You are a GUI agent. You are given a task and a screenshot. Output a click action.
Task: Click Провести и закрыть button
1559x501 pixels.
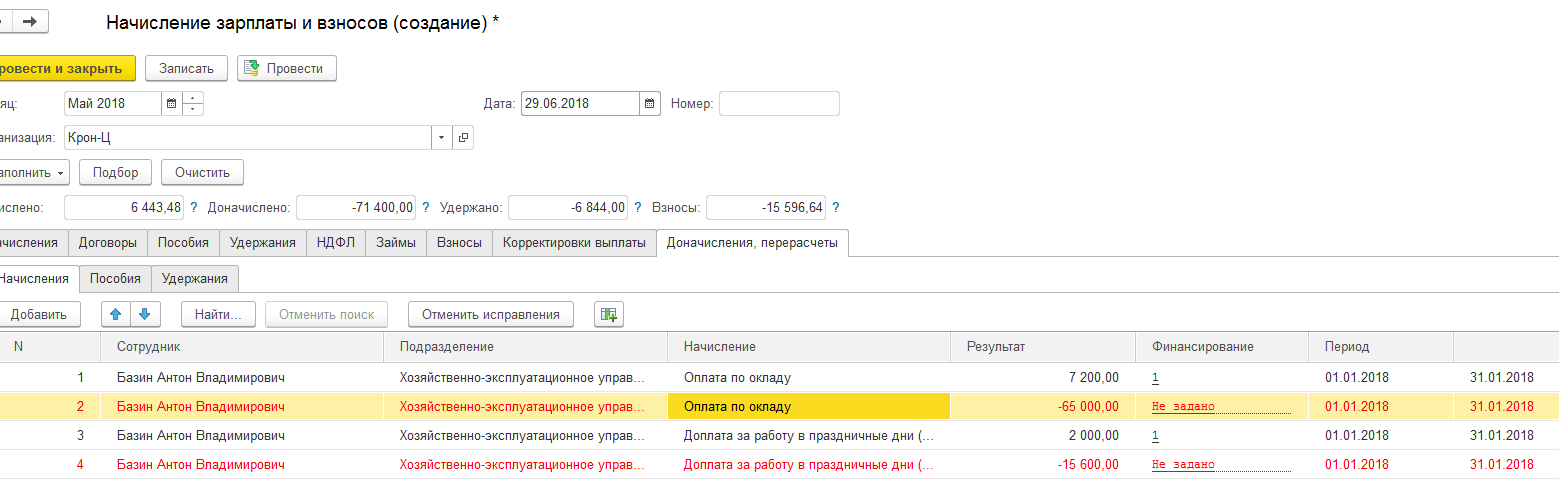tap(67, 68)
